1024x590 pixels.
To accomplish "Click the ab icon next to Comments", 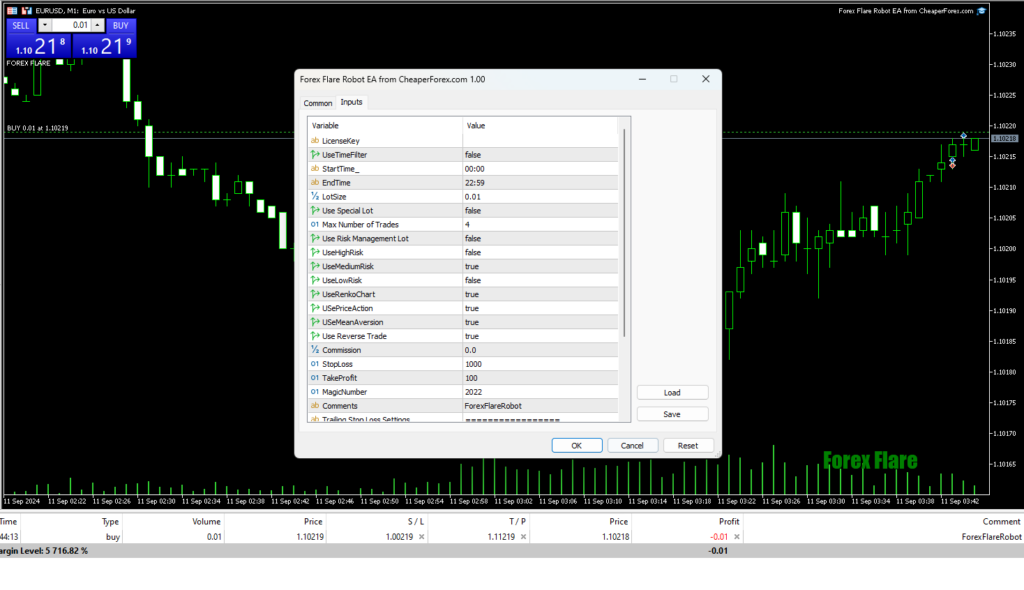I will coord(315,406).
